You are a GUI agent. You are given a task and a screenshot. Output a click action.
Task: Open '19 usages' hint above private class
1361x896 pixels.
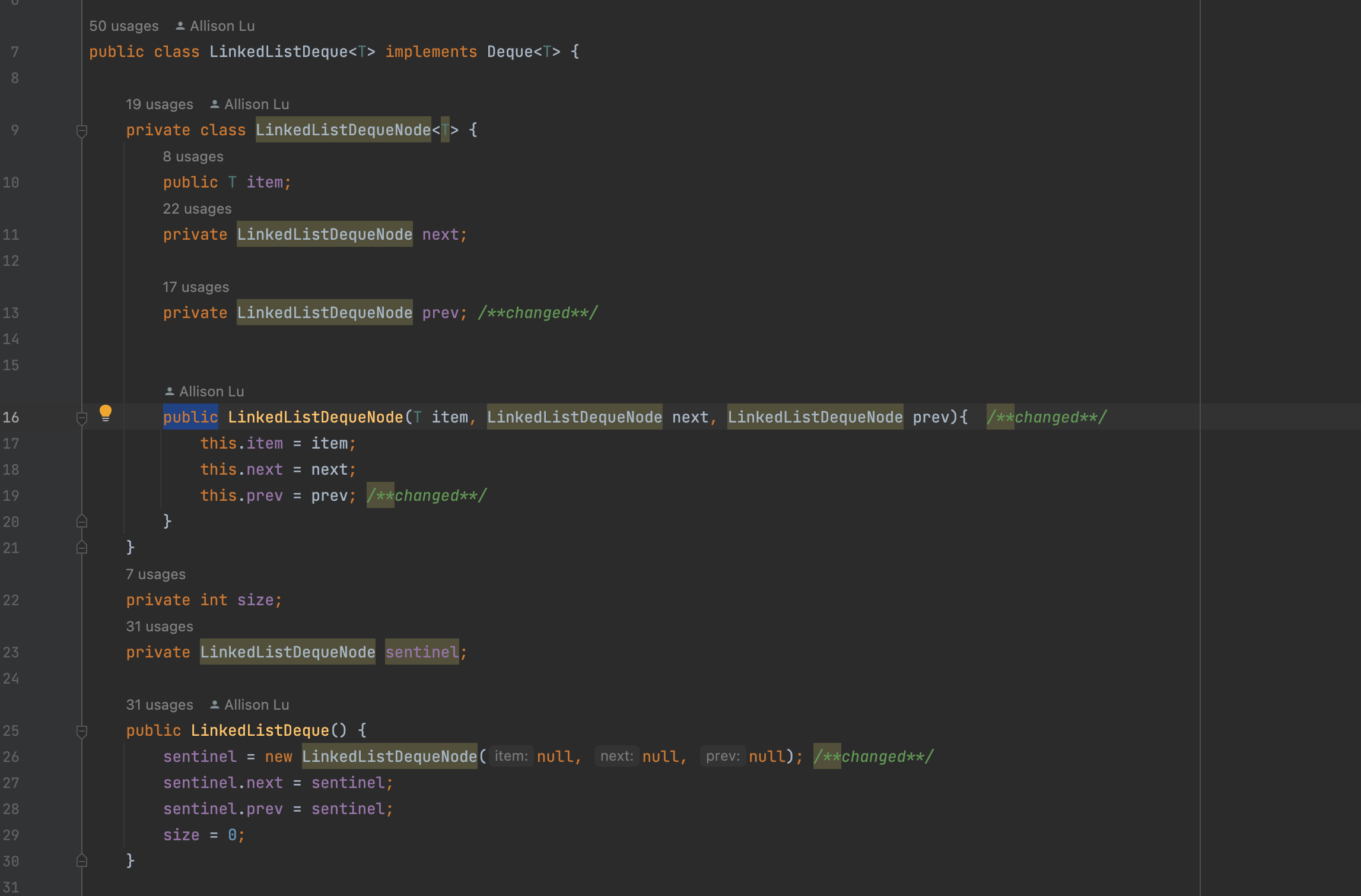click(x=159, y=104)
